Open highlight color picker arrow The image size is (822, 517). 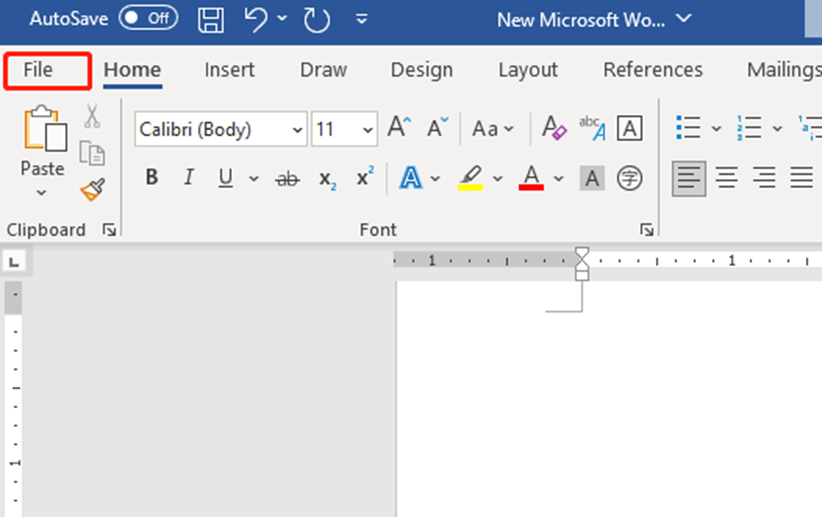tap(497, 179)
